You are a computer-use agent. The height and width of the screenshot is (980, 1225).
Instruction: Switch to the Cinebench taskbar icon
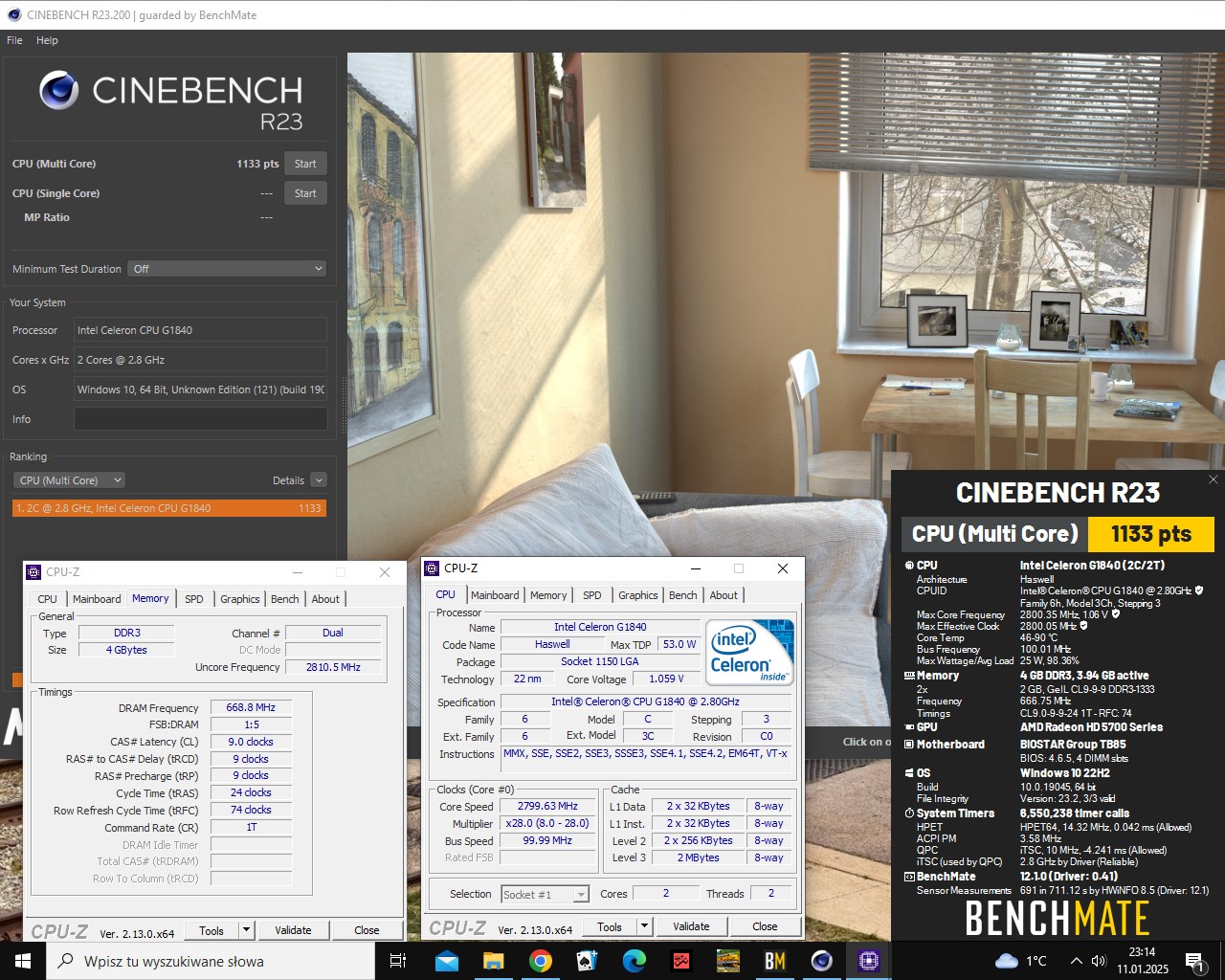(x=822, y=961)
